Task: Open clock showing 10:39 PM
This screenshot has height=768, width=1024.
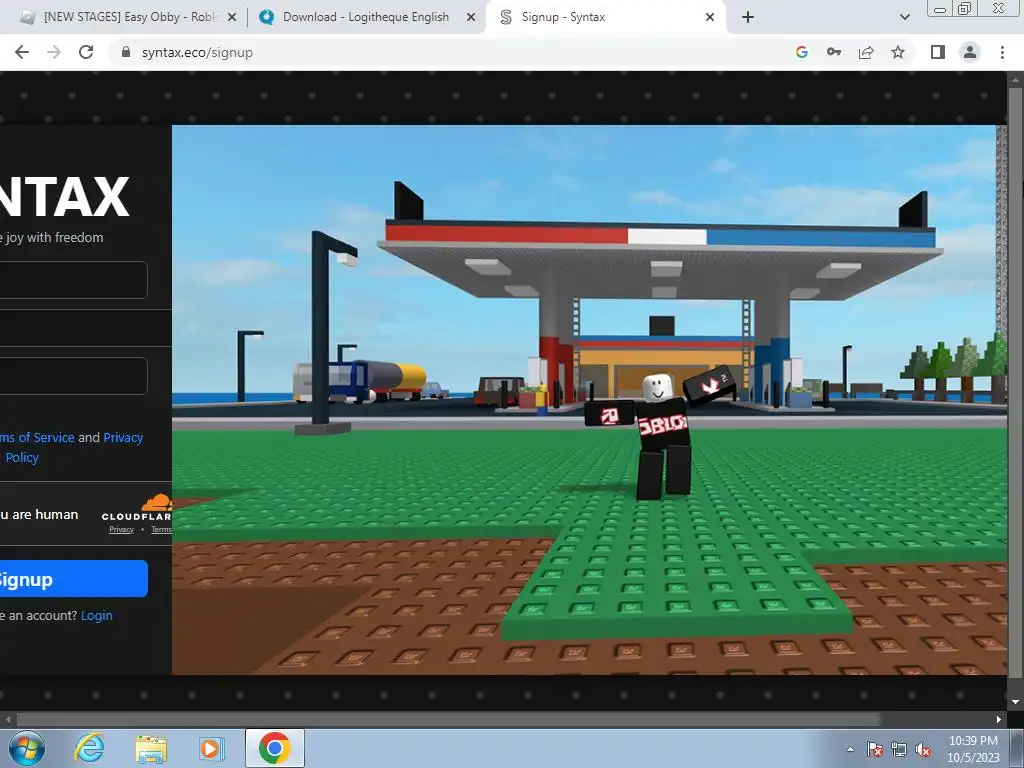Action: click(973, 748)
